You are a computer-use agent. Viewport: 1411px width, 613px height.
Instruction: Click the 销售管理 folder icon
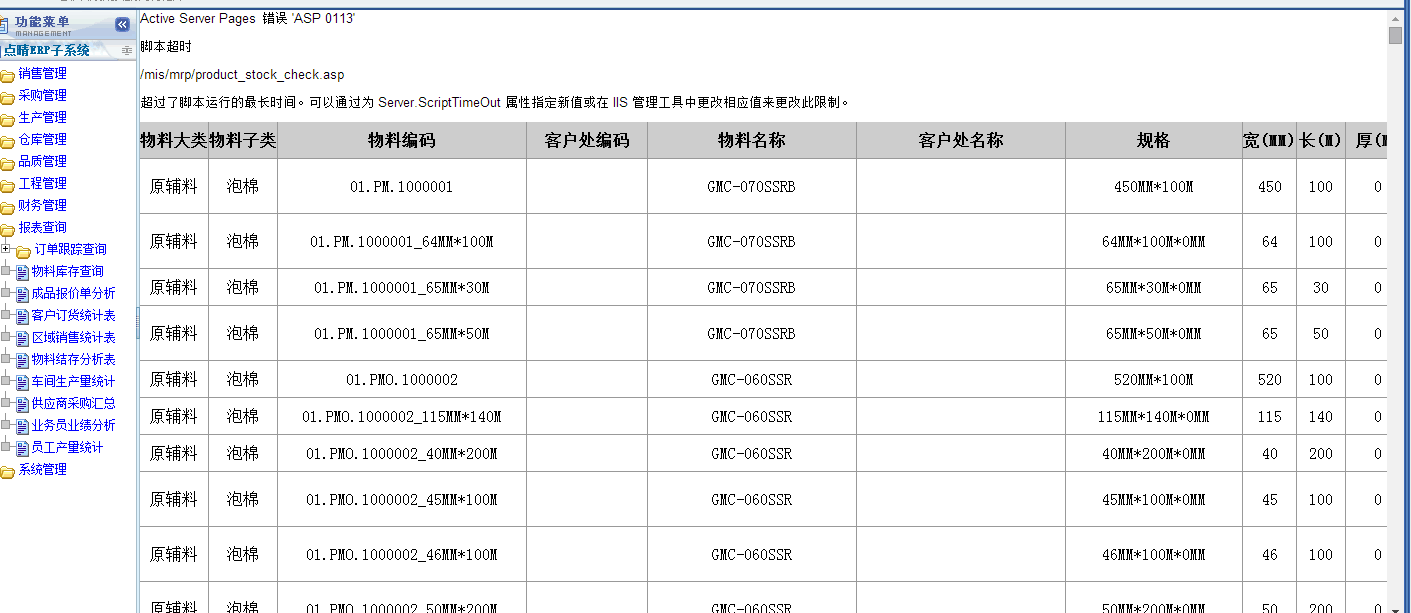pos(8,74)
